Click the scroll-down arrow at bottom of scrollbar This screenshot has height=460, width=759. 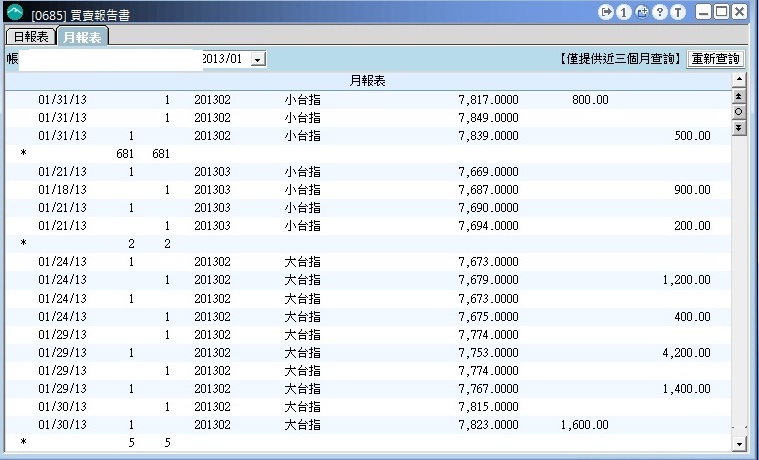[x=739, y=444]
